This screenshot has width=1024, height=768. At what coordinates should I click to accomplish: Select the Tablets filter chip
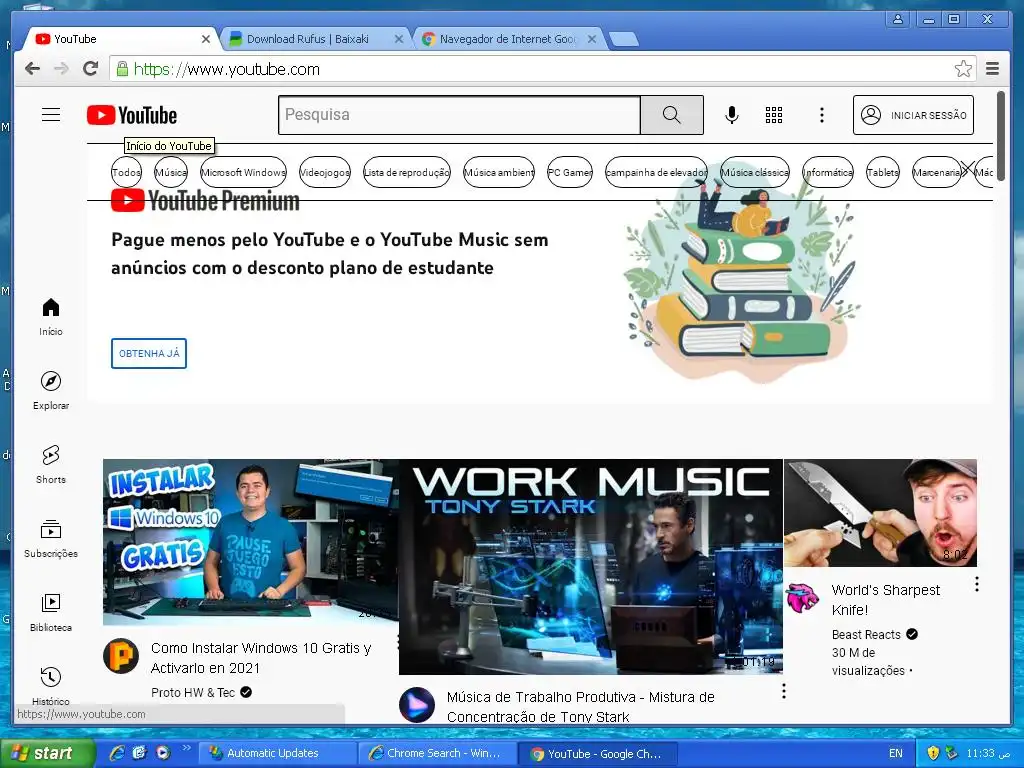pyautogui.click(x=882, y=172)
